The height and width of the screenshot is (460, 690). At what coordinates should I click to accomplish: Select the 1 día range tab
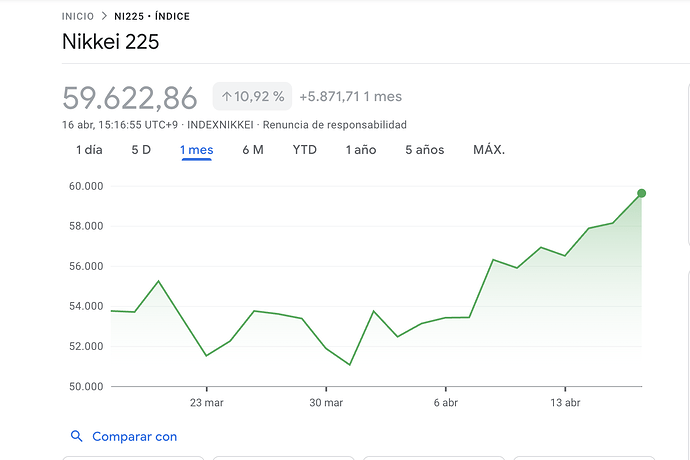[89, 150]
